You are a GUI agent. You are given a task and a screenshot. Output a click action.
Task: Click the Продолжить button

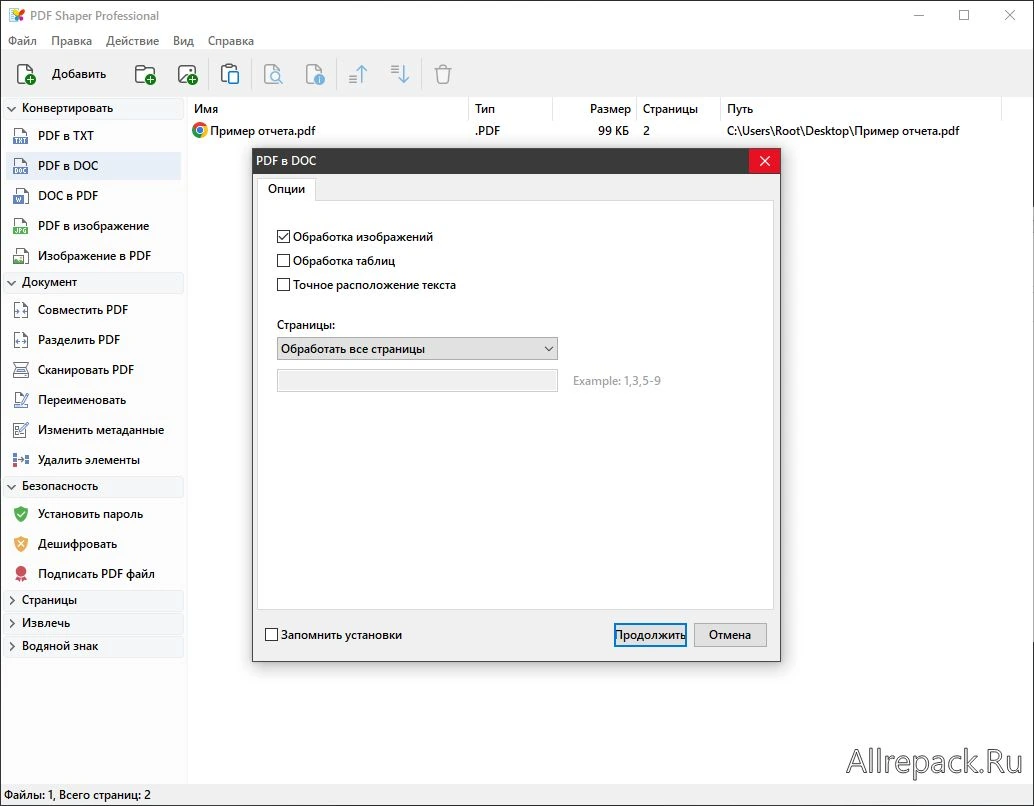pos(650,635)
